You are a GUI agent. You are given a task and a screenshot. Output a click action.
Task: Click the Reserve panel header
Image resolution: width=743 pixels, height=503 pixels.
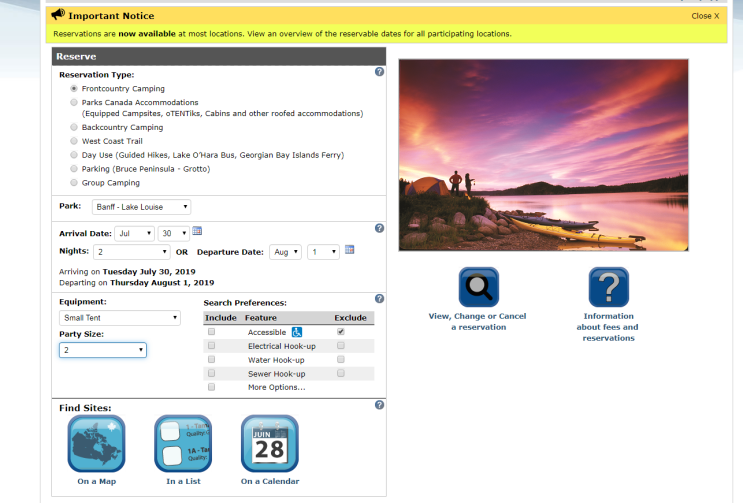[219, 56]
